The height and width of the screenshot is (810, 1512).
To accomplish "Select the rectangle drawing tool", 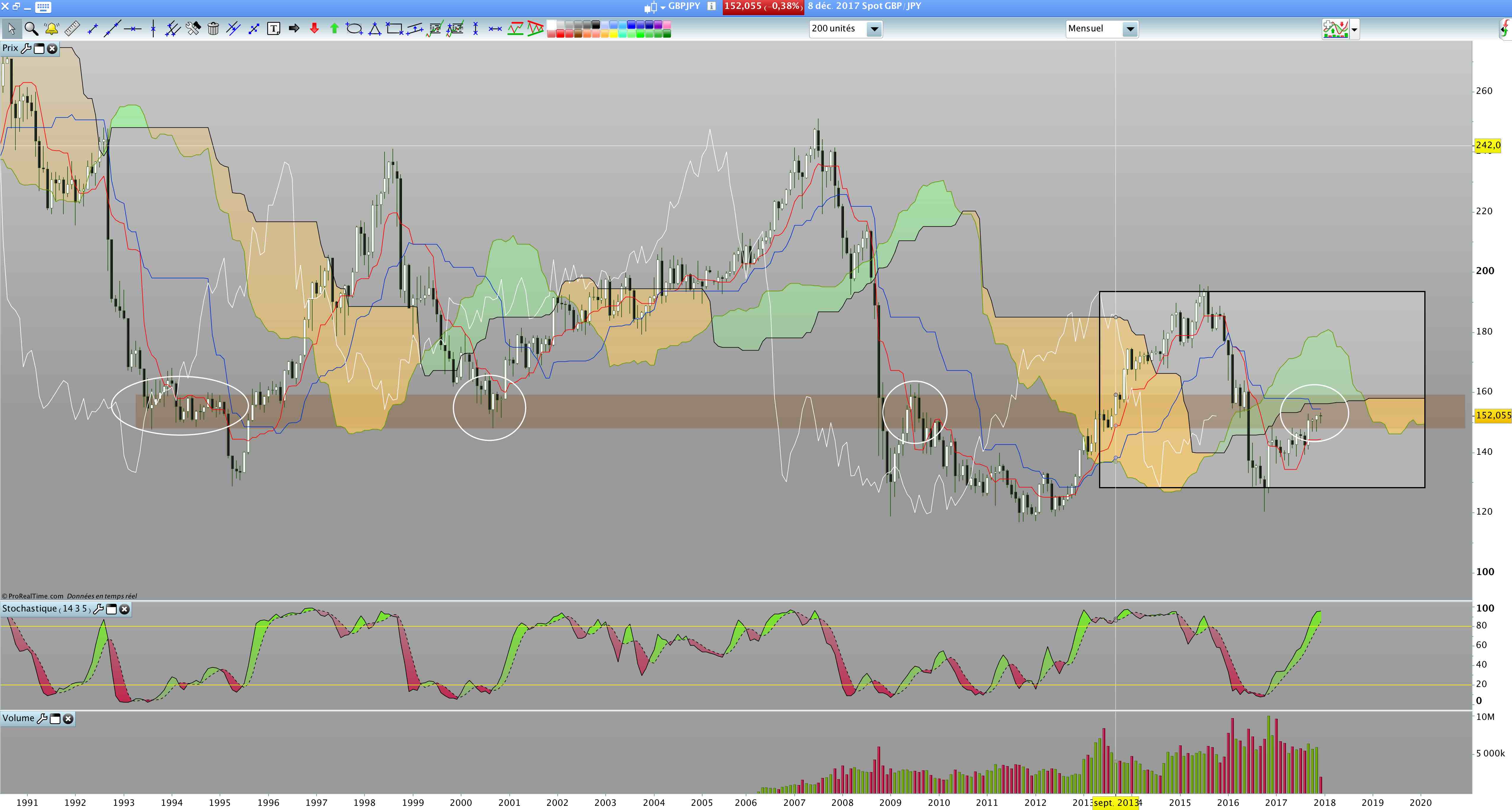I will (x=394, y=28).
